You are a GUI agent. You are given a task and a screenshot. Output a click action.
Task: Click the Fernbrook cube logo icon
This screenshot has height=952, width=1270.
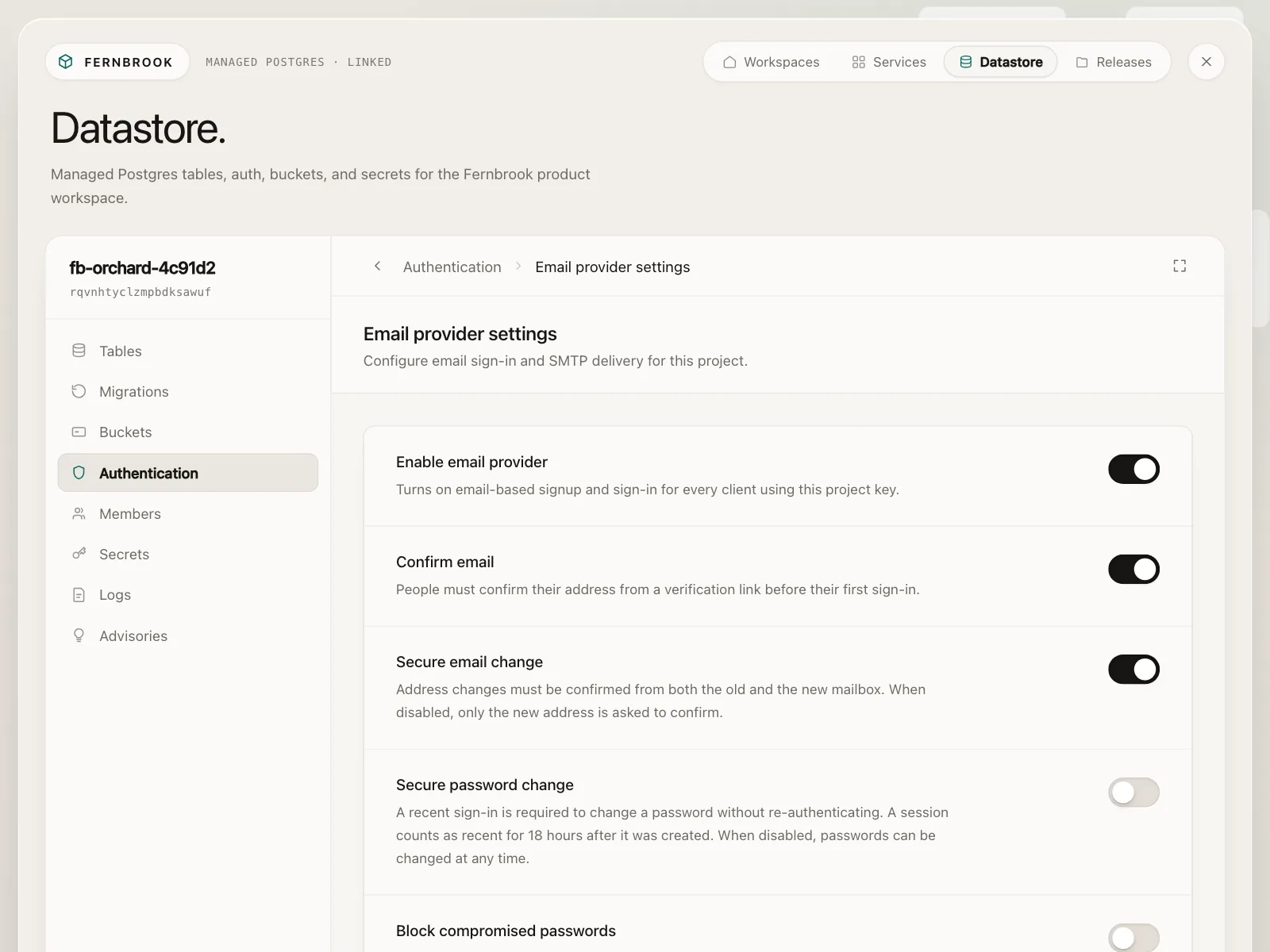click(66, 62)
